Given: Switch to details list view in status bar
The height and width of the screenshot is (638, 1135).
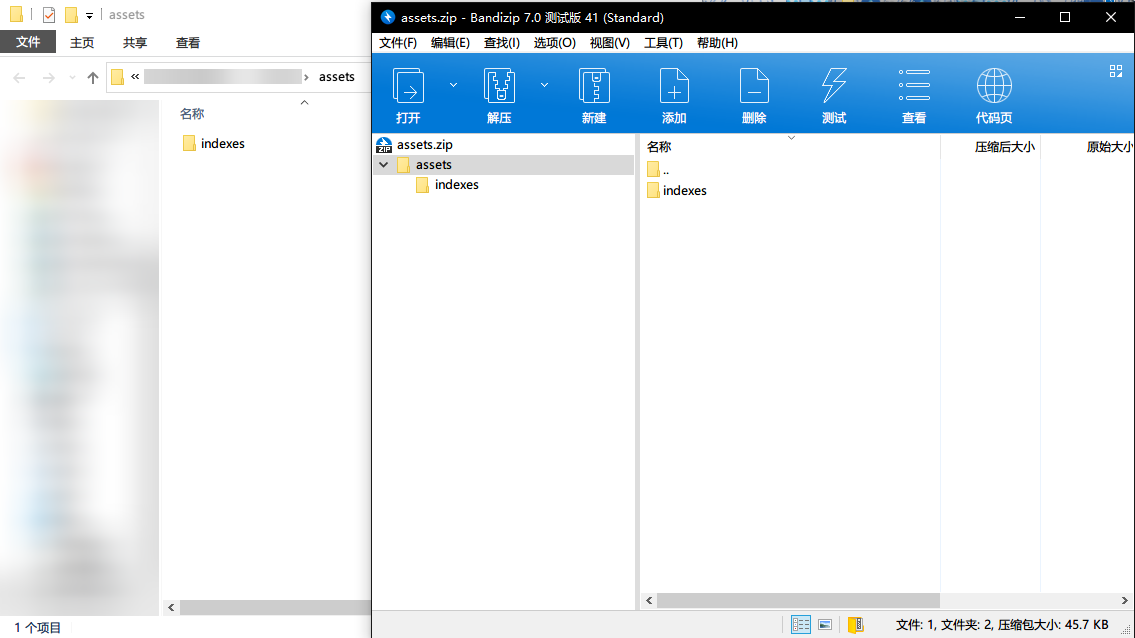Looking at the screenshot, I should (x=801, y=625).
